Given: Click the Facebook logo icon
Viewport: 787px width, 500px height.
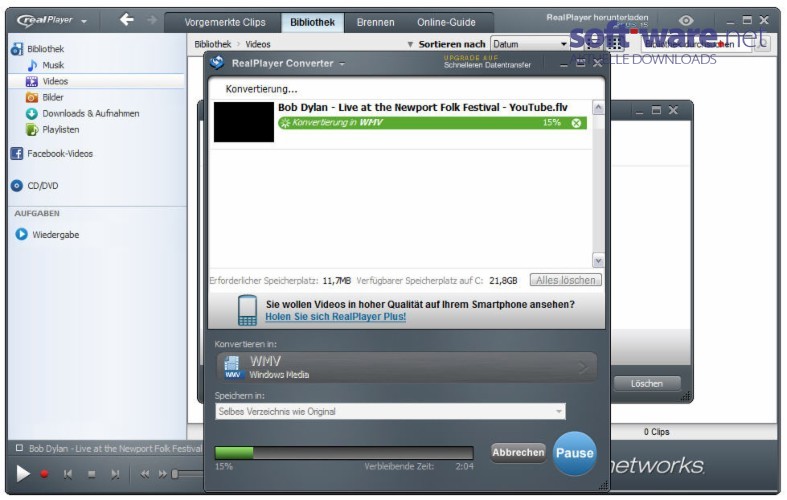Looking at the screenshot, I should (x=17, y=154).
